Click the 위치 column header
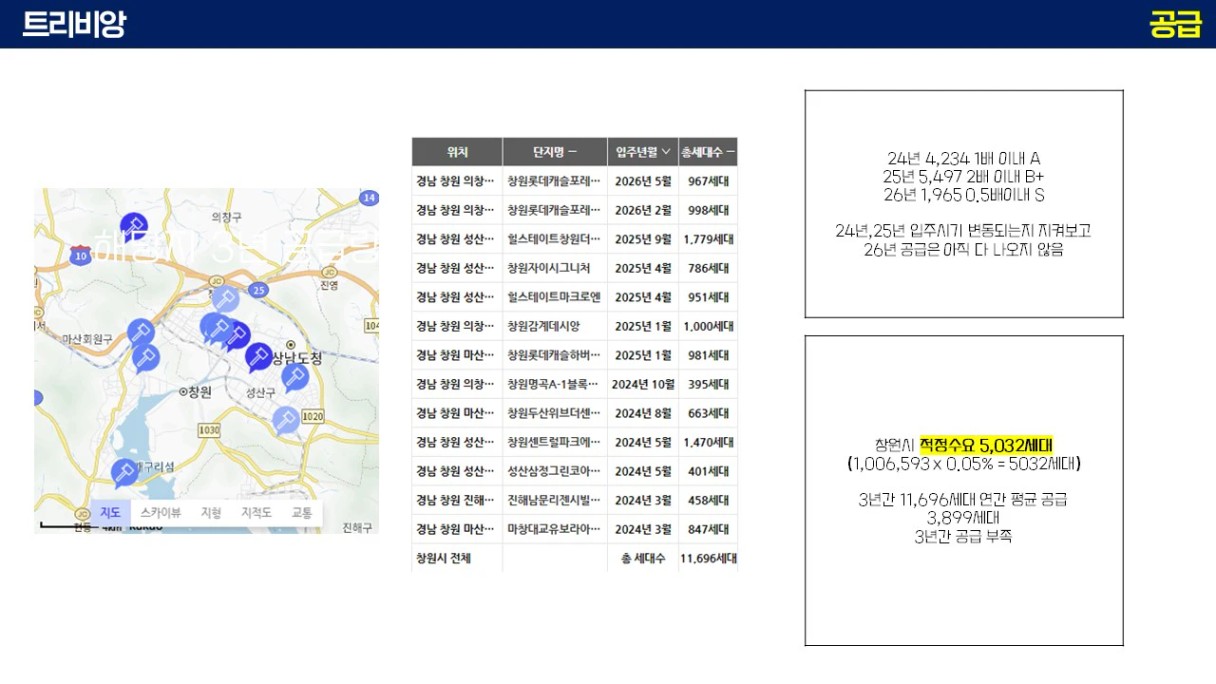 [457, 152]
